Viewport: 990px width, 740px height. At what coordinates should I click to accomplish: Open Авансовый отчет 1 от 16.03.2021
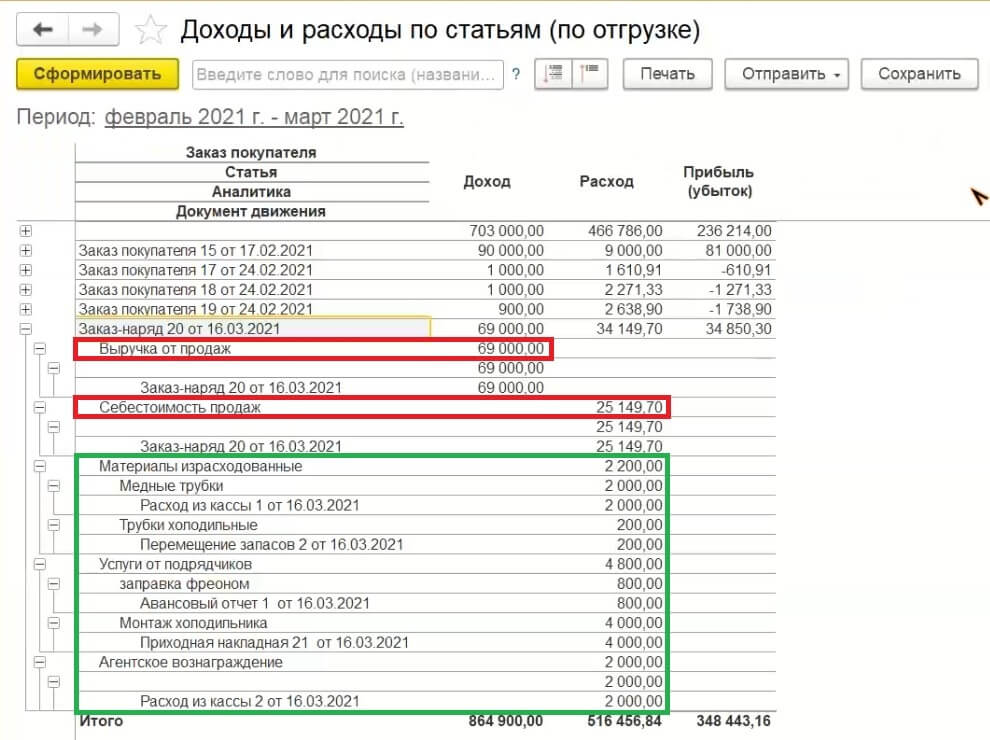point(254,603)
